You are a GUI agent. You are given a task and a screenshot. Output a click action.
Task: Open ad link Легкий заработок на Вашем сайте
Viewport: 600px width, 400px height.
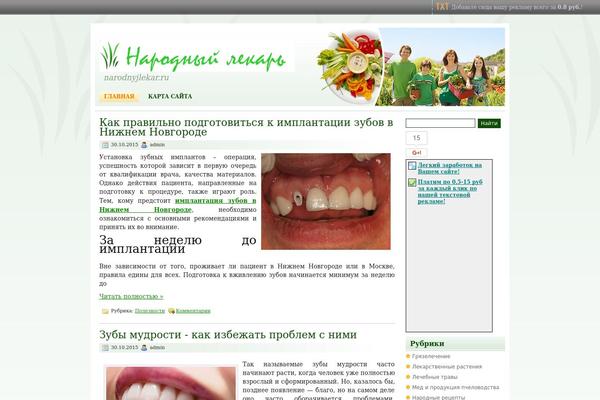tap(450, 168)
